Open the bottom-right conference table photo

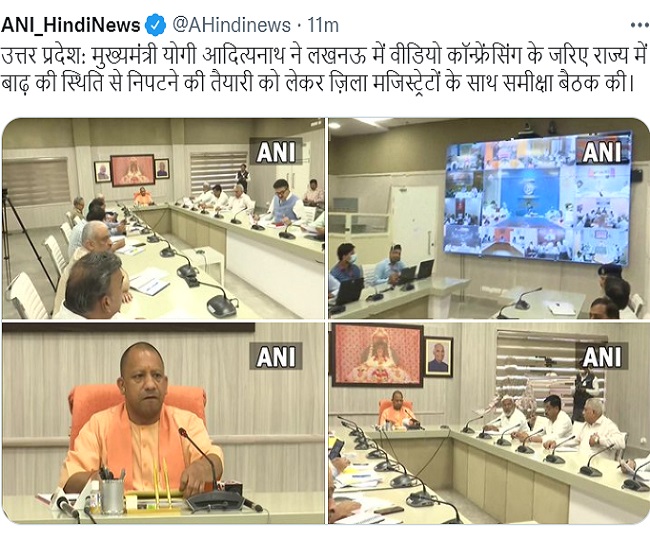click(x=488, y=423)
